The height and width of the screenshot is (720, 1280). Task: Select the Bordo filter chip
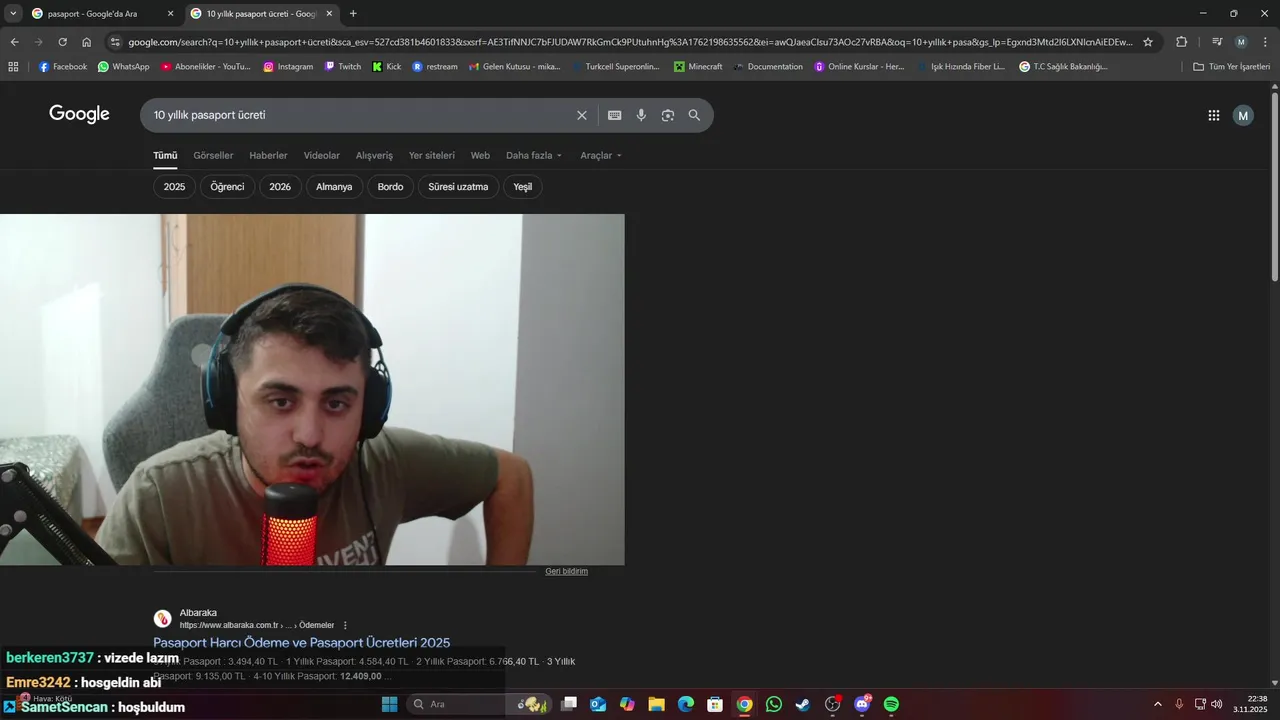pyautogui.click(x=390, y=187)
